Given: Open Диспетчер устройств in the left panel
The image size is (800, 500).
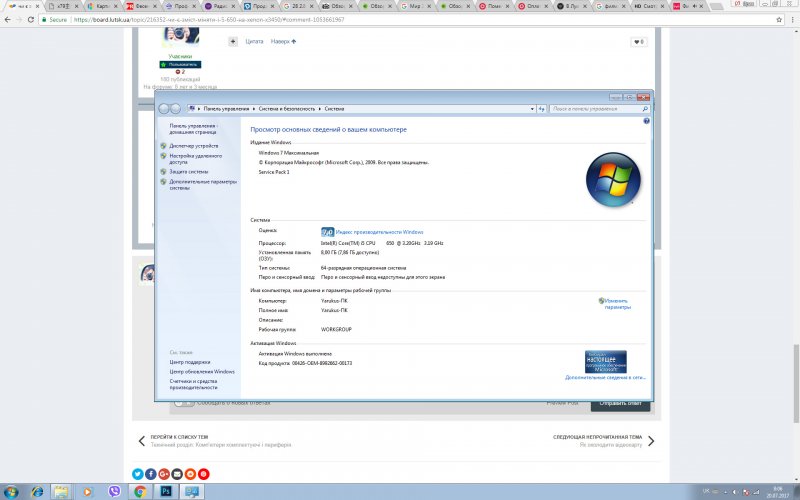Looking at the screenshot, I should (x=193, y=146).
